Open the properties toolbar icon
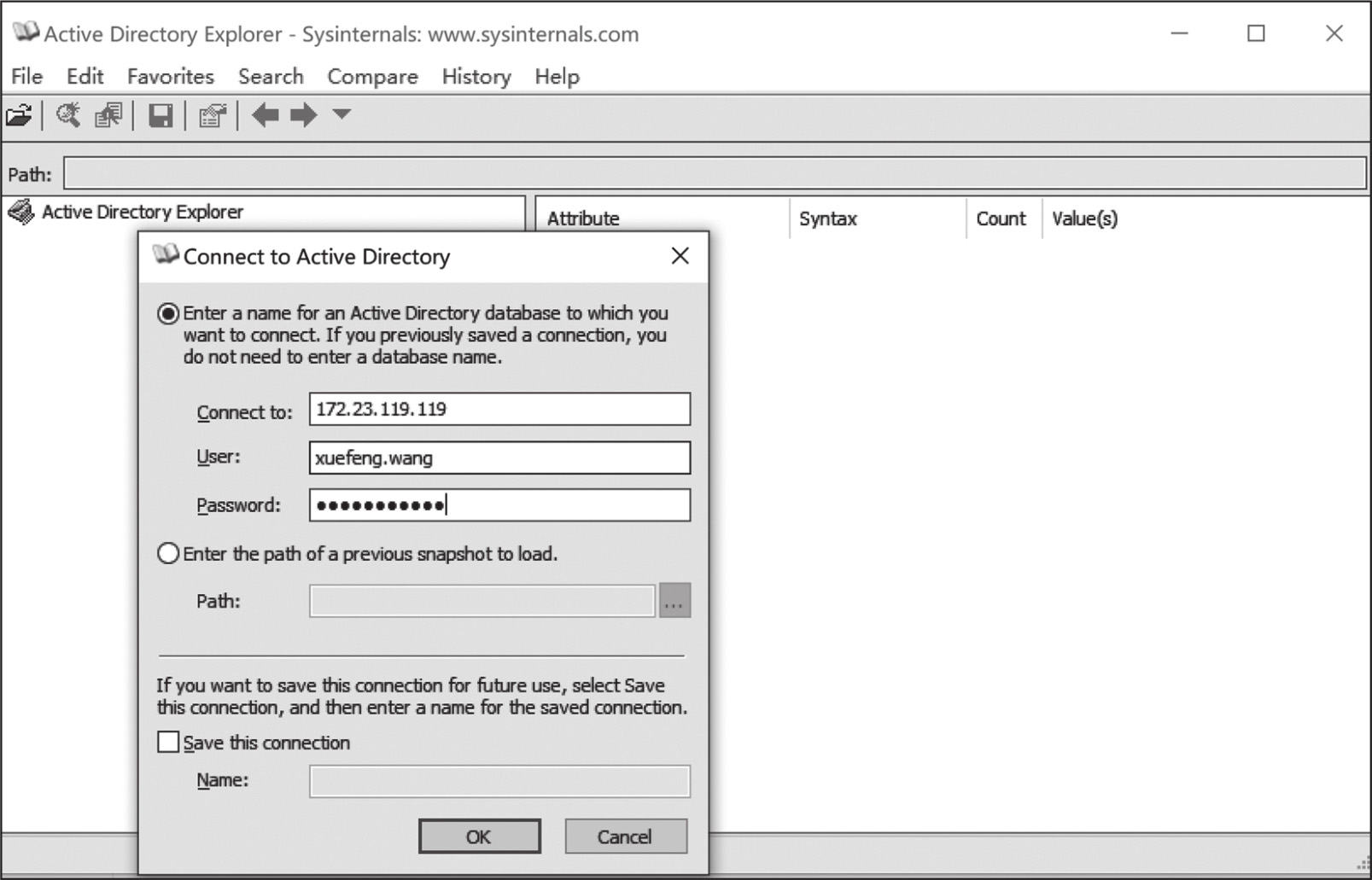Viewport: 1372px width, 880px height. coord(213,115)
